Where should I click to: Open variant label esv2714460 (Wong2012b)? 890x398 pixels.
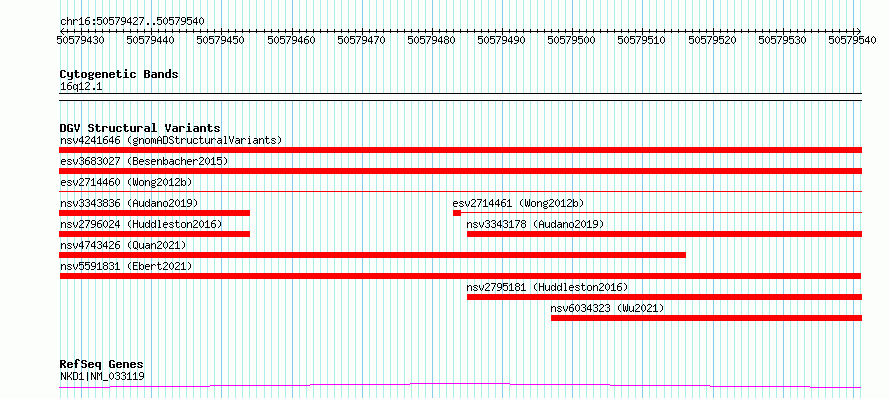click(126, 182)
